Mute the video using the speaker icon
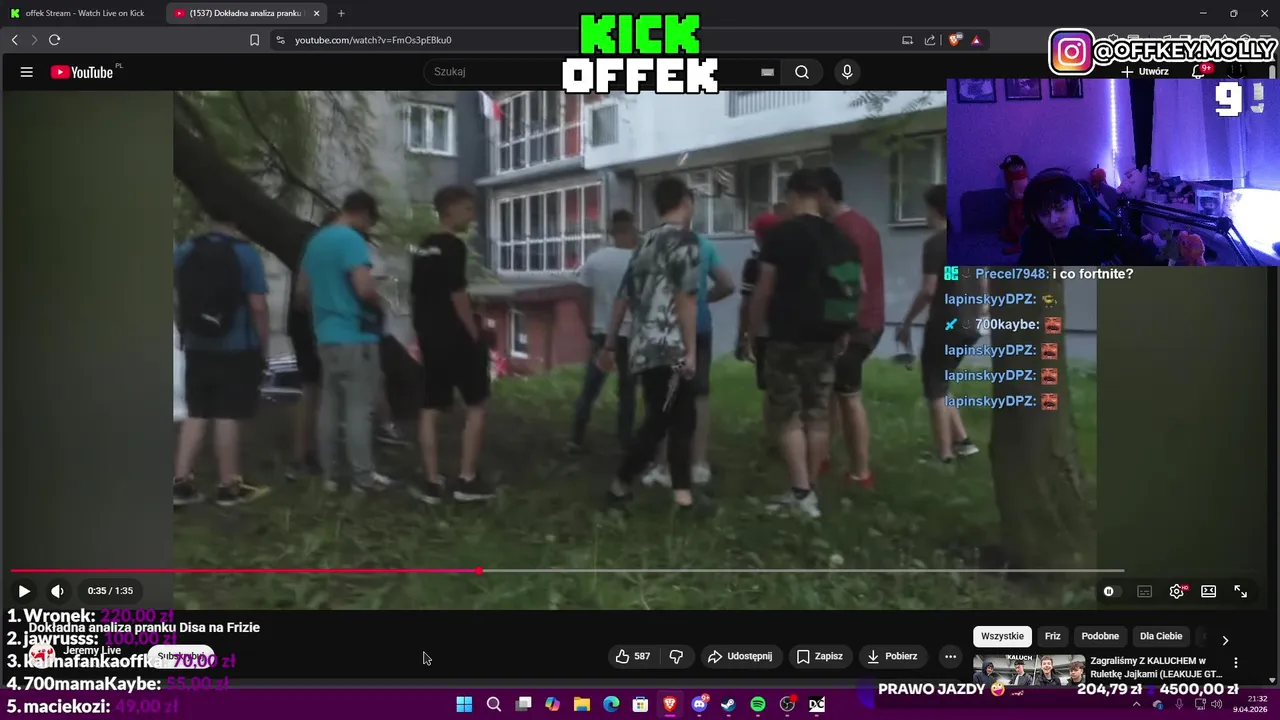 [57, 591]
